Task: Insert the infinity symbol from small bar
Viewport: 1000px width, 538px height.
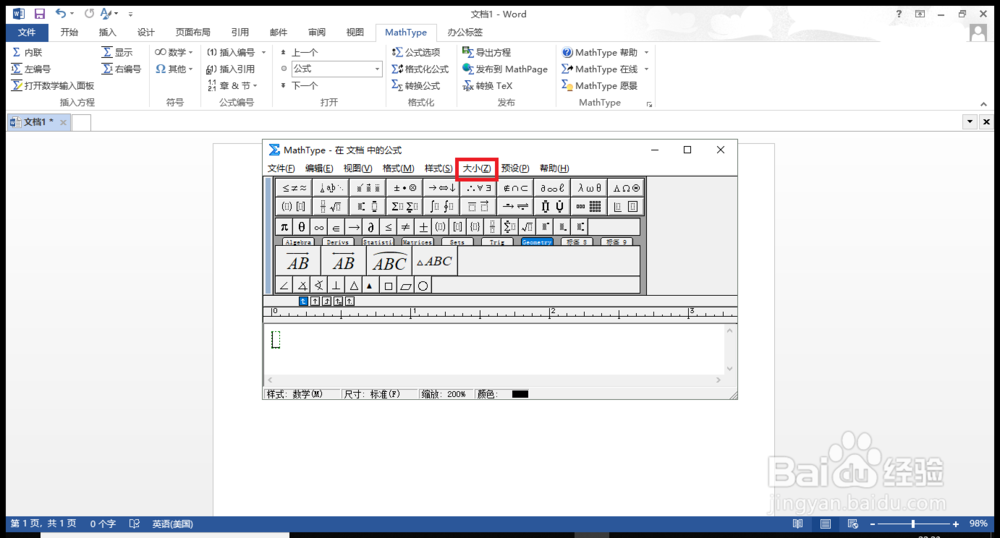Action: 319,227
